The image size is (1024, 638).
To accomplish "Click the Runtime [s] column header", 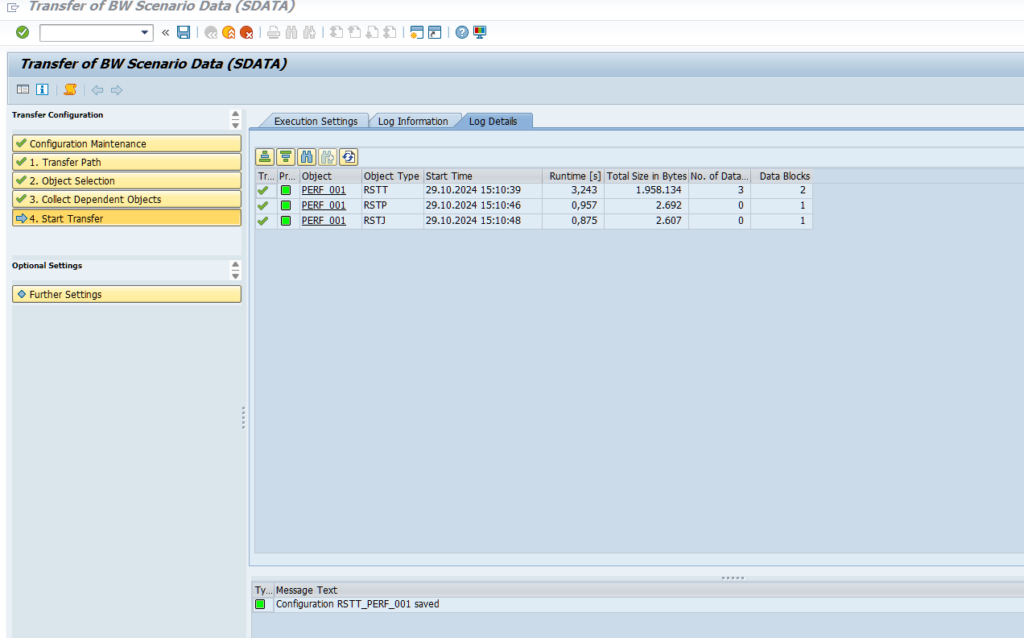I will coord(574,176).
